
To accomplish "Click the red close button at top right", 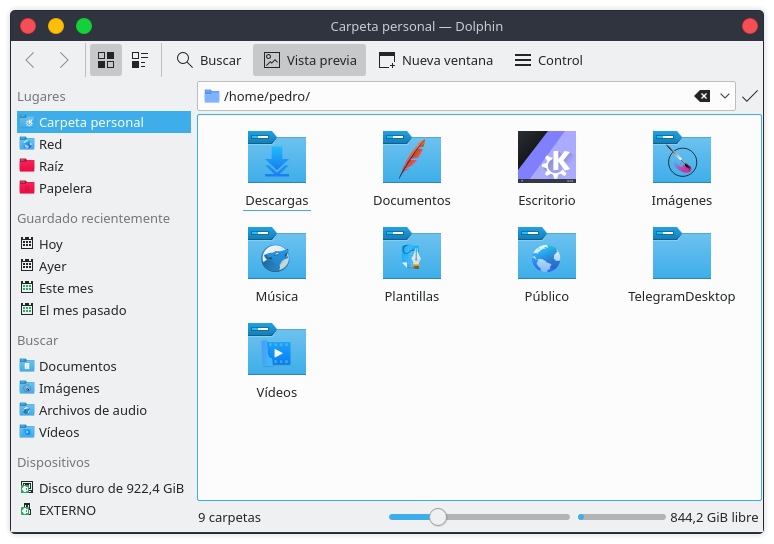I will tap(750, 26).
